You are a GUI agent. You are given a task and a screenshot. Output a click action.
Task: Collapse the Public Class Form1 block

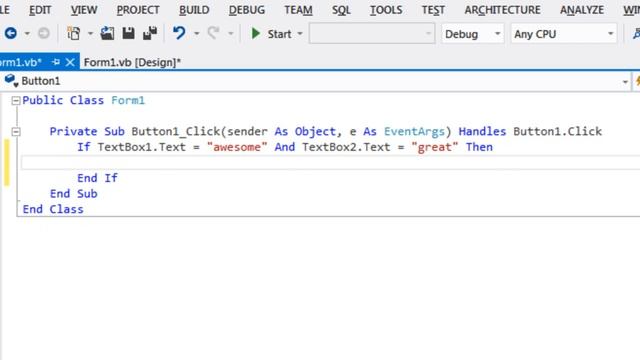pos(16,100)
